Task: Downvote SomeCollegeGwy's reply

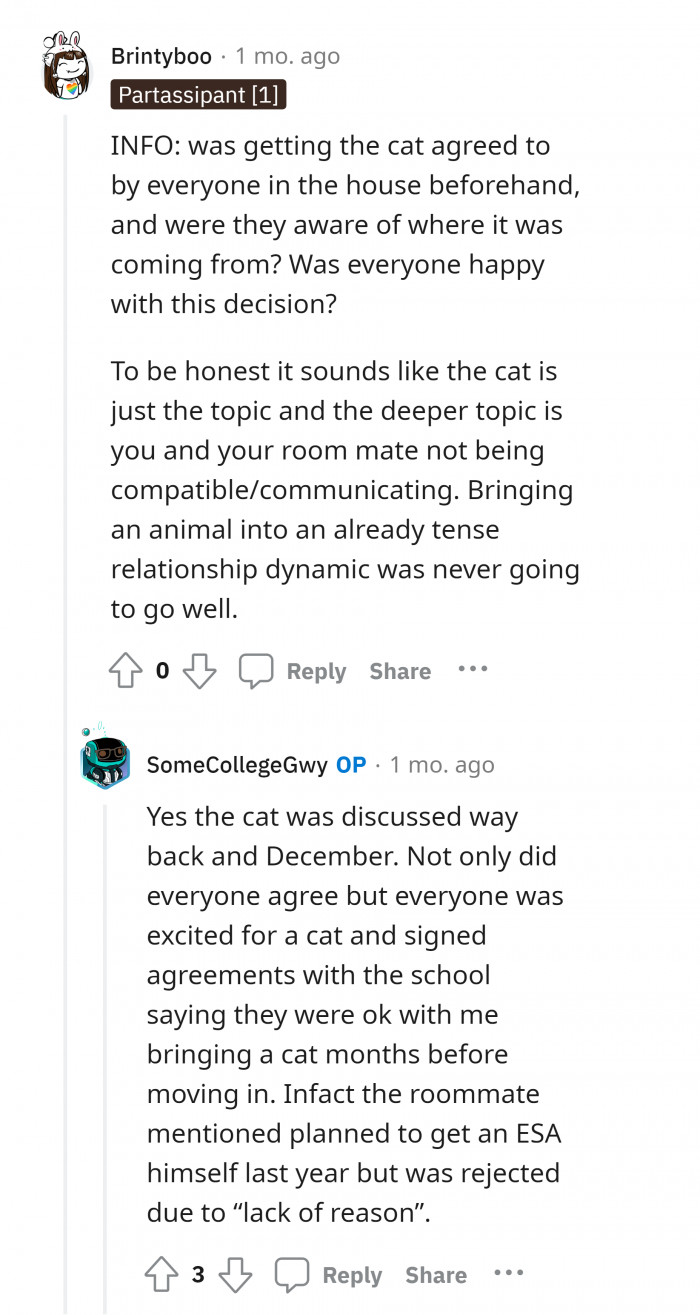Action: (x=236, y=1275)
